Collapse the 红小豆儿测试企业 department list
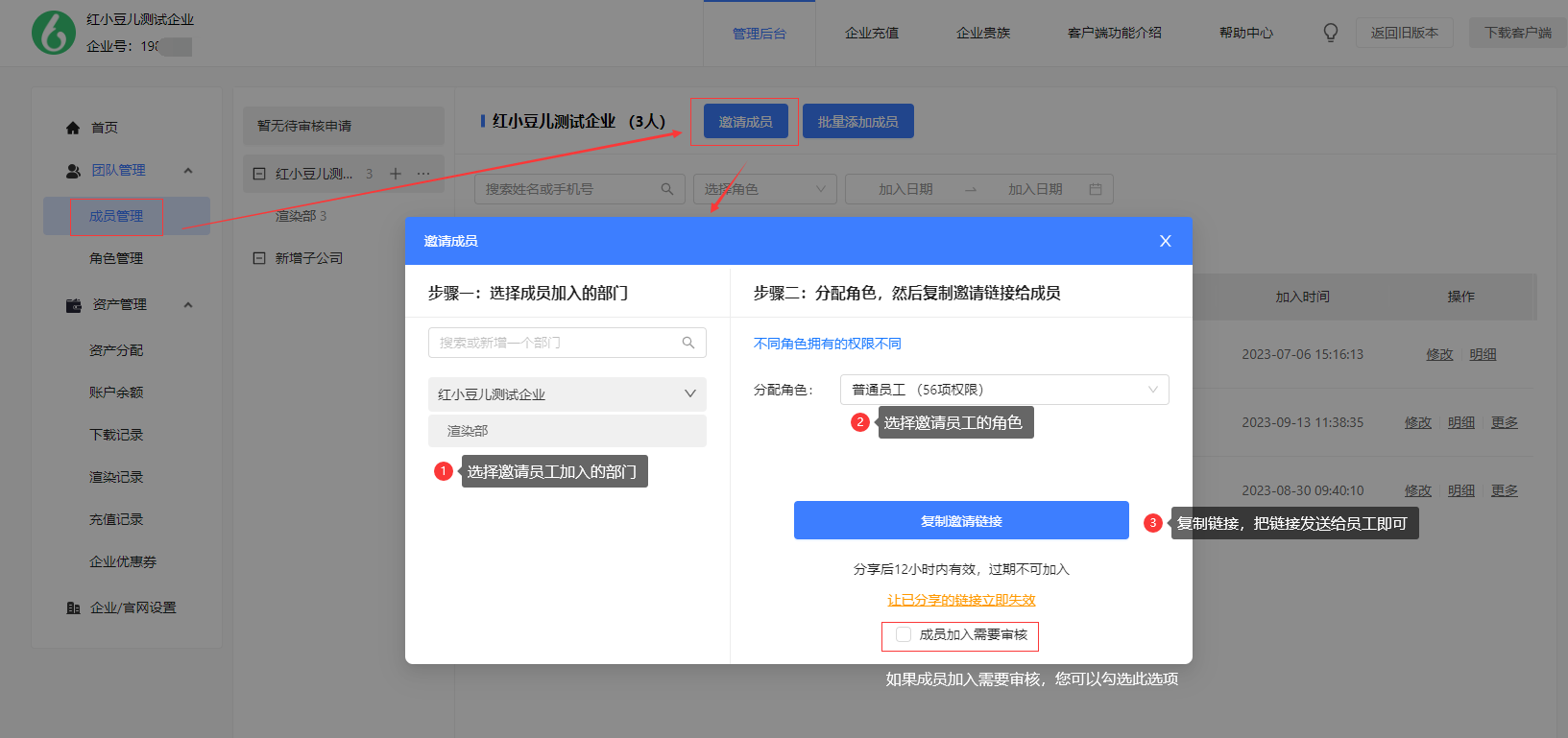The height and width of the screenshot is (738, 1568). (x=689, y=394)
